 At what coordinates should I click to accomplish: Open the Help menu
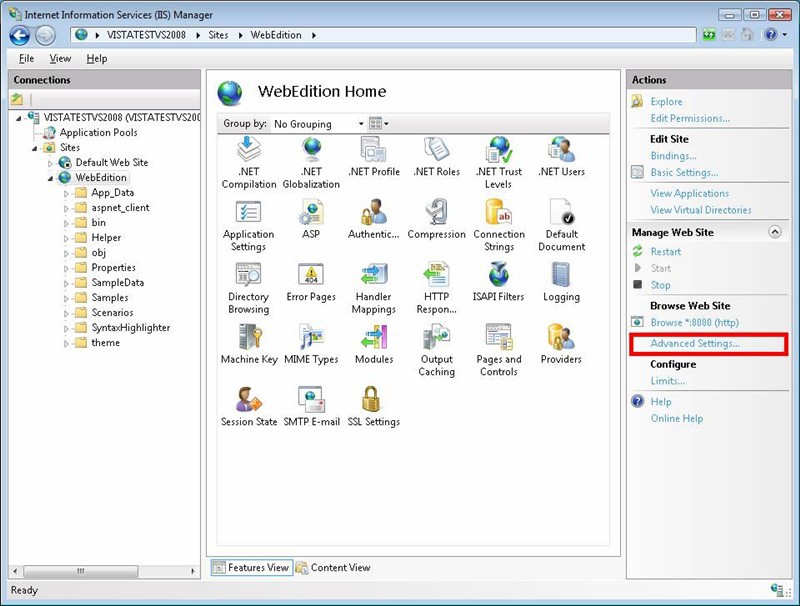pos(97,59)
